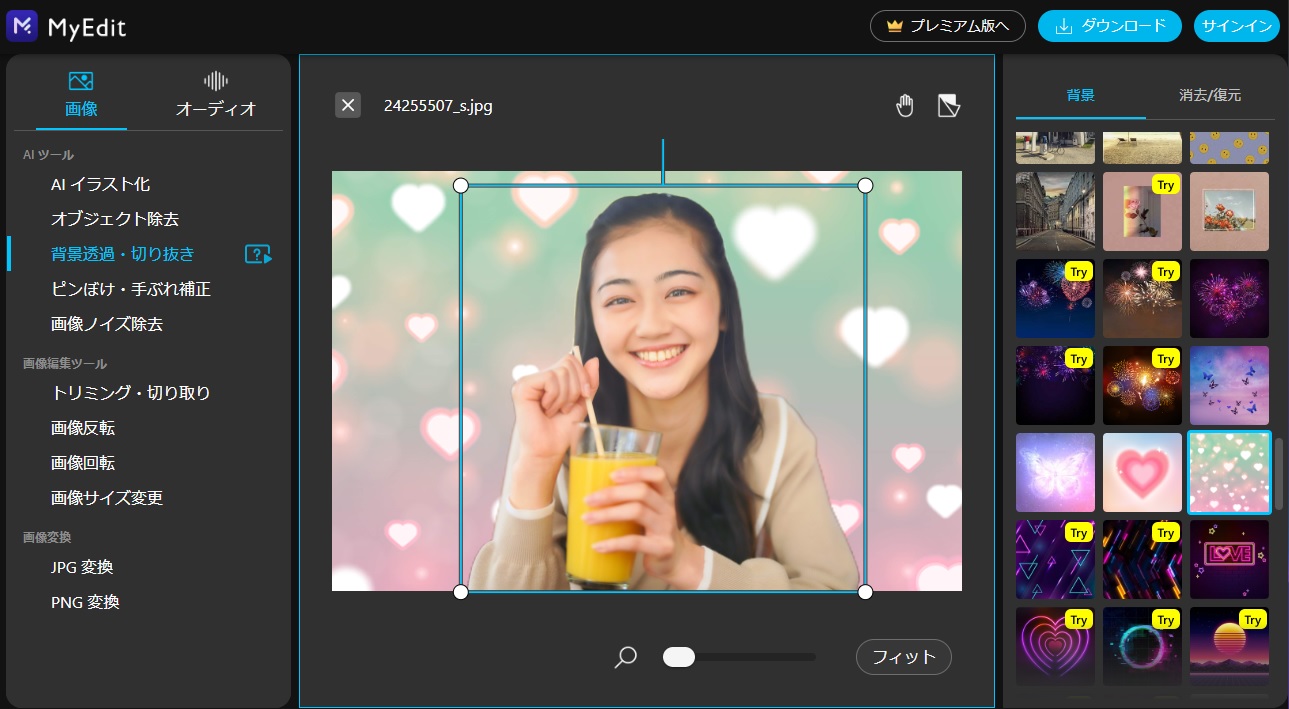The width and height of the screenshot is (1289, 709).
Task: Choose the selected green hearts bokeh background
Action: (x=1229, y=472)
